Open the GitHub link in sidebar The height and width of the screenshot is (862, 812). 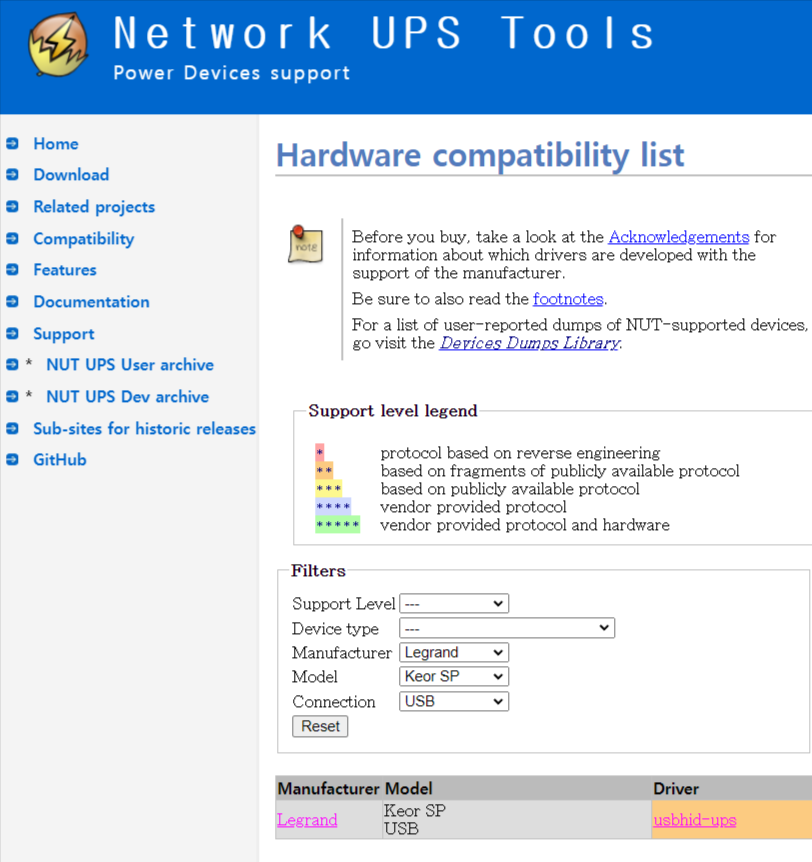coord(60,459)
